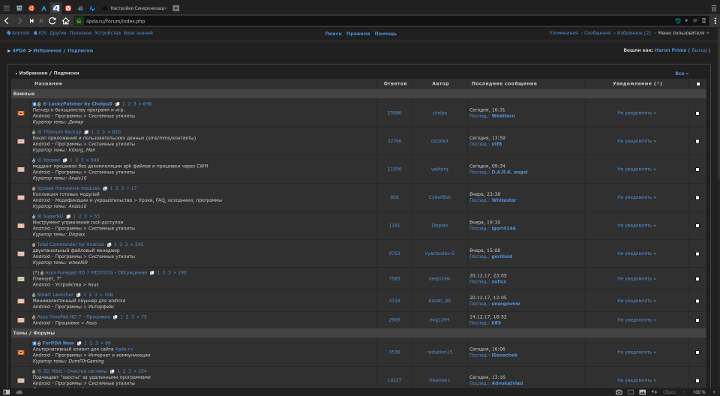Click the rewind history button
The image size is (720, 396).
(x=31, y=21)
